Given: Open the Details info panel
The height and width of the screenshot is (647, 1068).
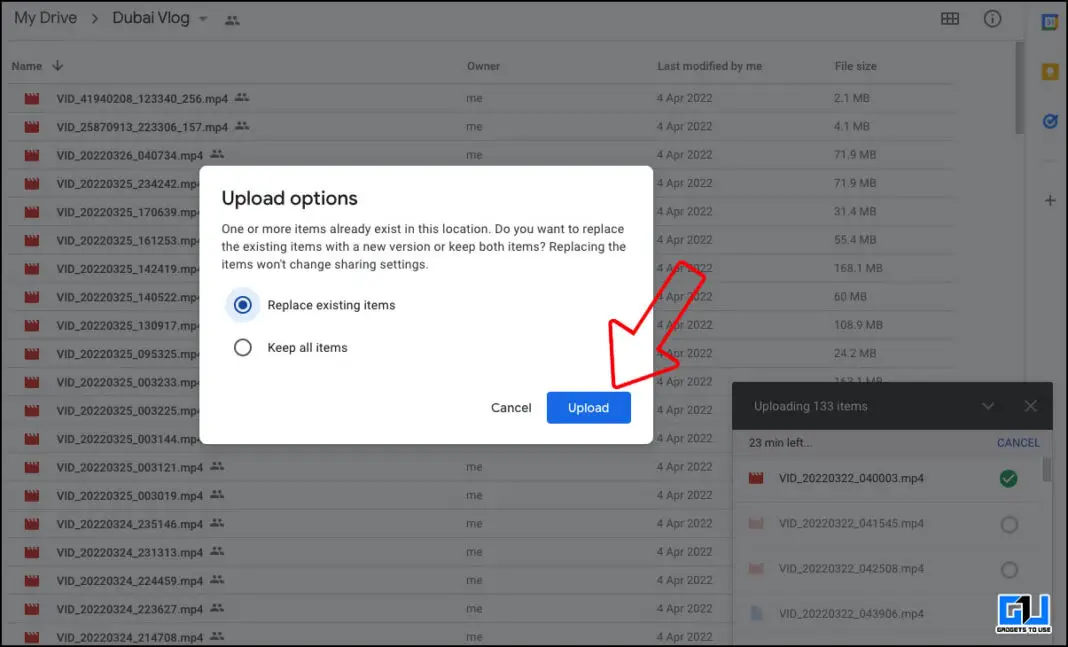Looking at the screenshot, I should tap(992, 18).
